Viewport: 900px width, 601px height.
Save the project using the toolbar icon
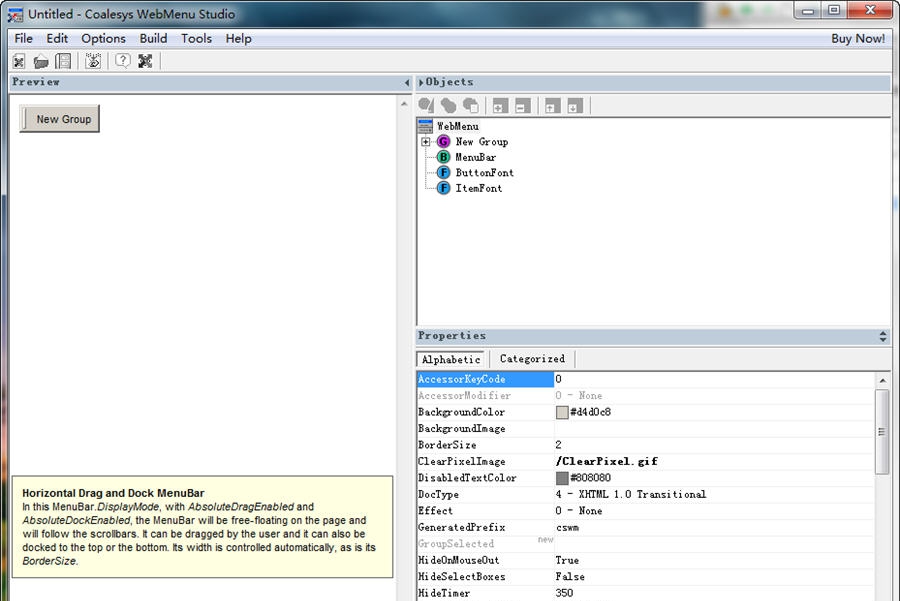coord(63,61)
